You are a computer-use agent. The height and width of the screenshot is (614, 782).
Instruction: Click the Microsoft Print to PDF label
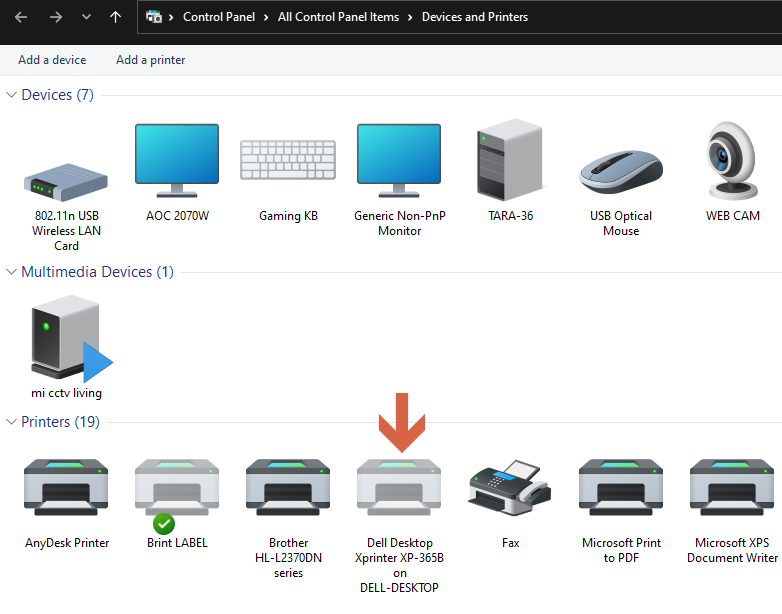(x=621, y=550)
